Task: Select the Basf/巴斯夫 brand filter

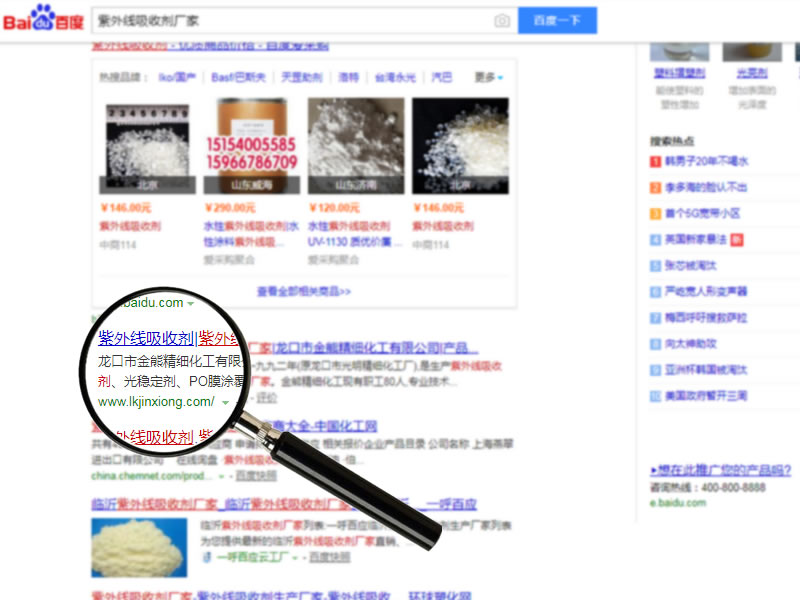Action: click(x=238, y=77)
